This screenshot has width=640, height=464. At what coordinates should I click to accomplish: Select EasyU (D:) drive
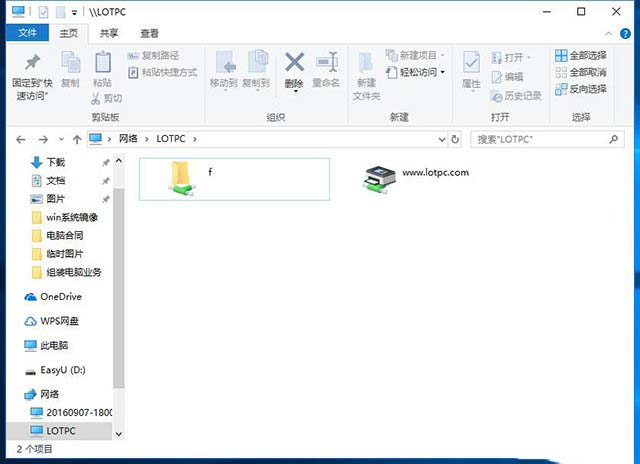(x=55, y=370)
